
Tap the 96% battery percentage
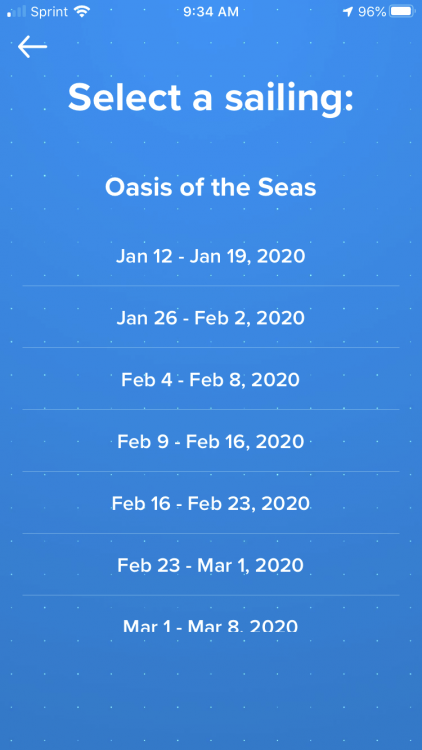click(372, 12)
